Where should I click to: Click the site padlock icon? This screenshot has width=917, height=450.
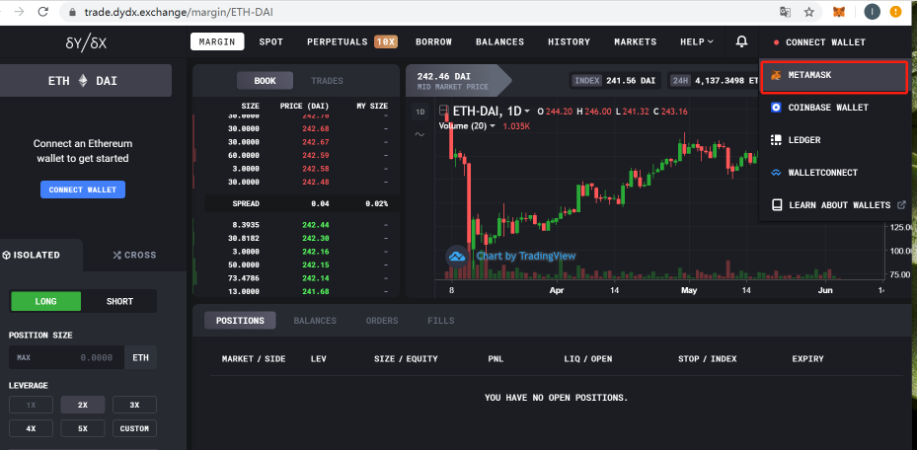[73, 12]
